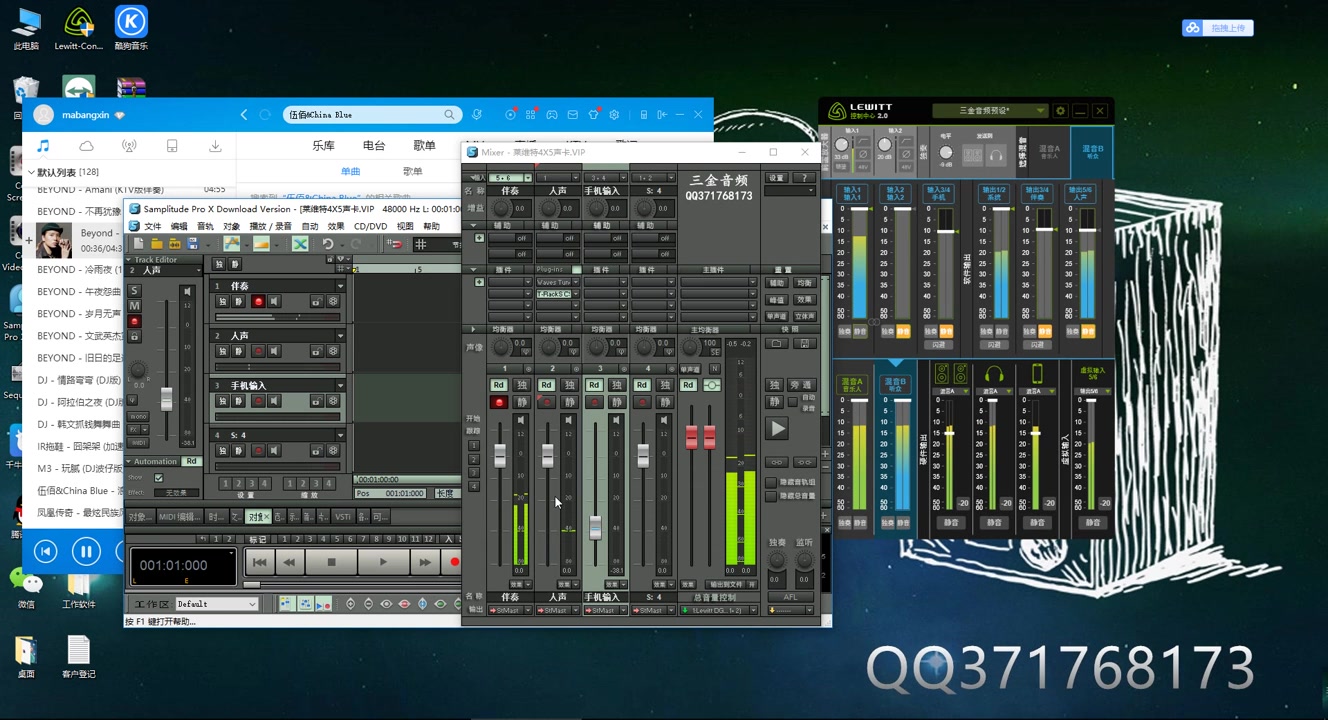Image resolution: width=1328 pixels, height=720 pixels.
Task: Toggle 独奏 under 输出1/2 系统 in Lewitt
Action: coord(985,331)
